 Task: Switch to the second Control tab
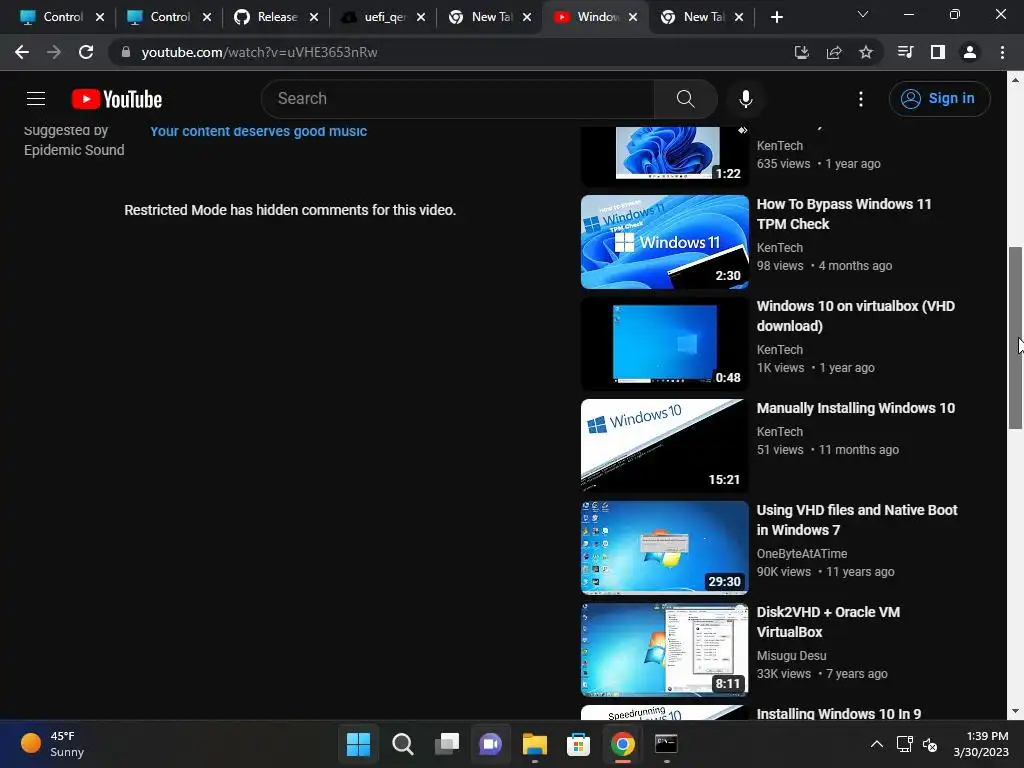coord(159,17)
